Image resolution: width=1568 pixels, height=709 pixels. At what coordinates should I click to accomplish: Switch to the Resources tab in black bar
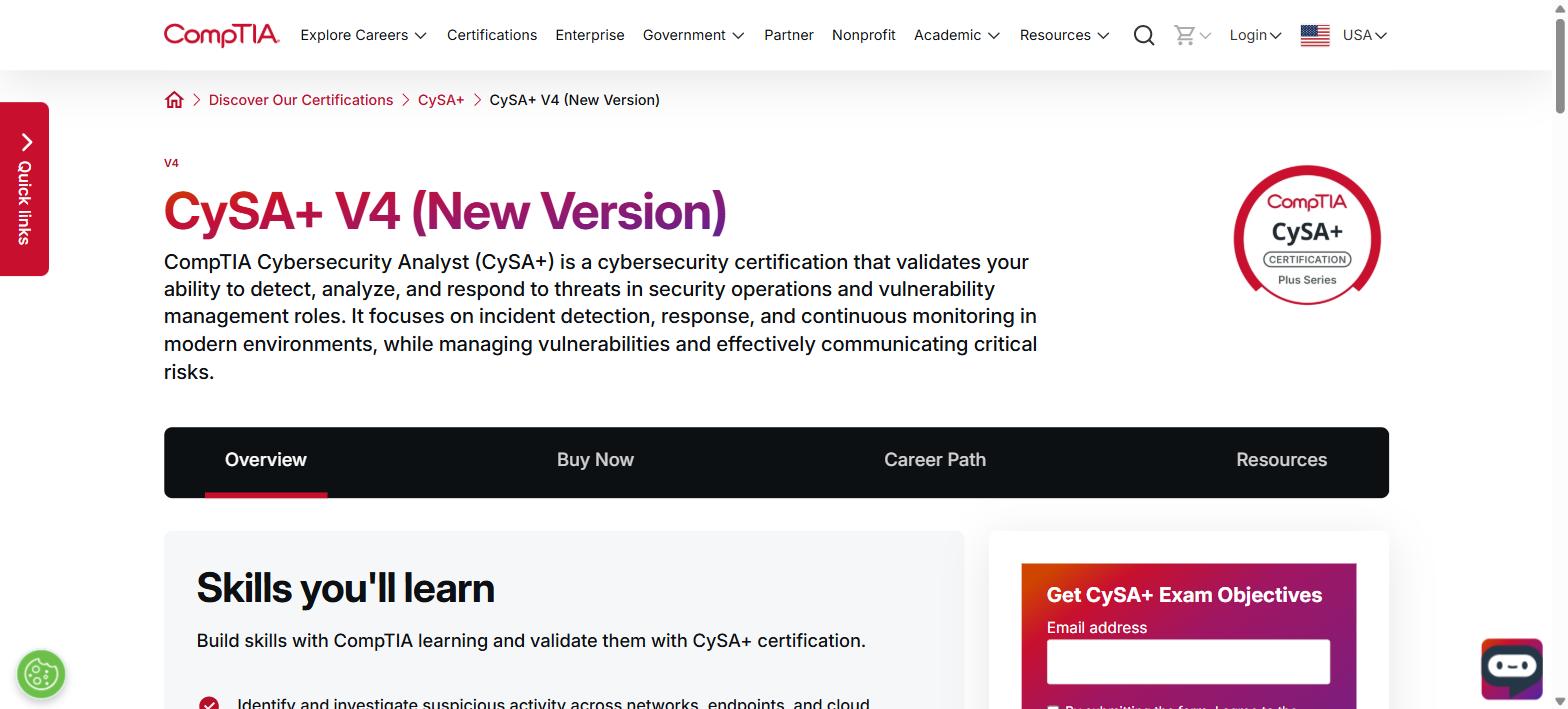[1282, 460]
